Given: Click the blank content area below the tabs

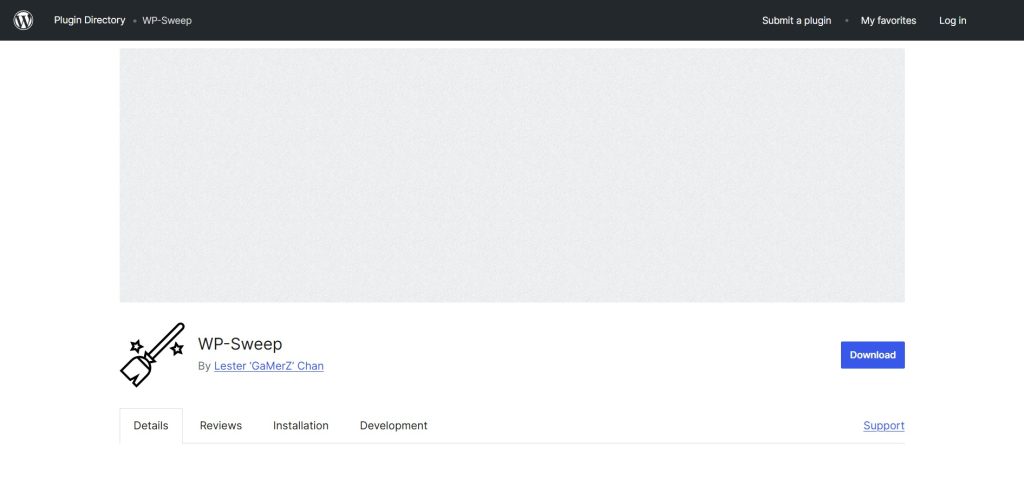Looking at the screenshot, I should click(512, 461).
